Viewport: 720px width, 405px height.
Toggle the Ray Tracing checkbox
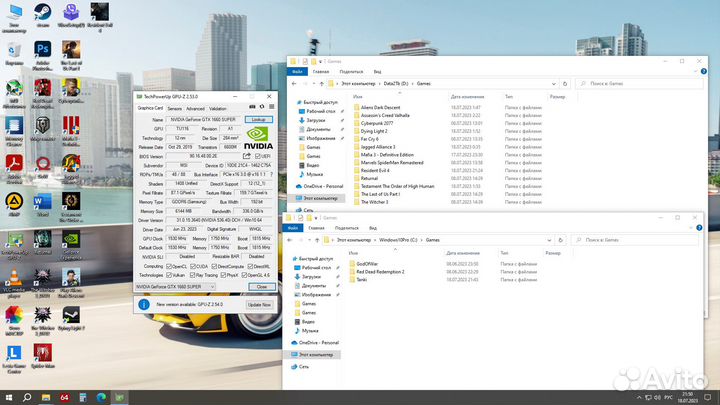192,275
